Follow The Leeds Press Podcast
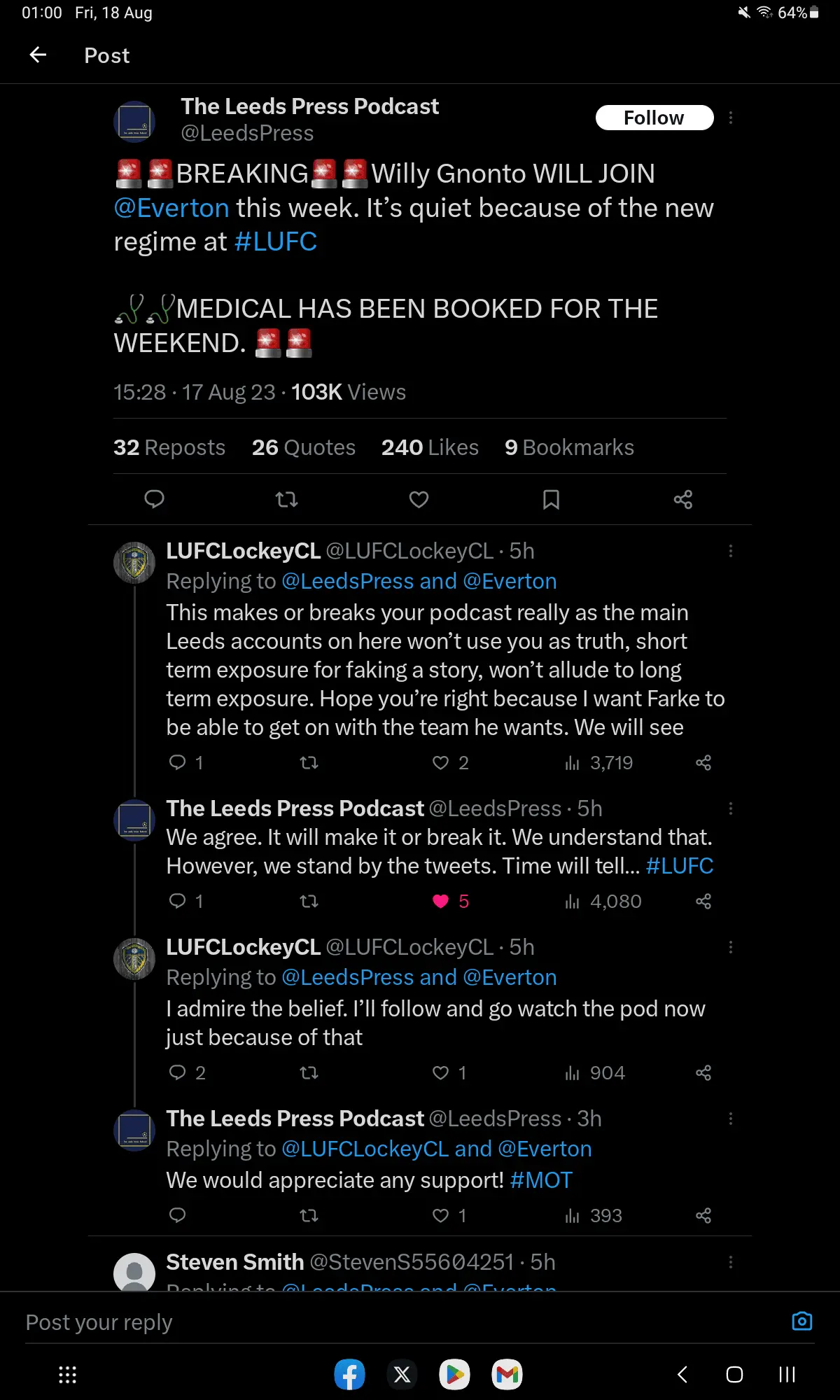This screenshot has width=840, height=1400. (654, 118)
